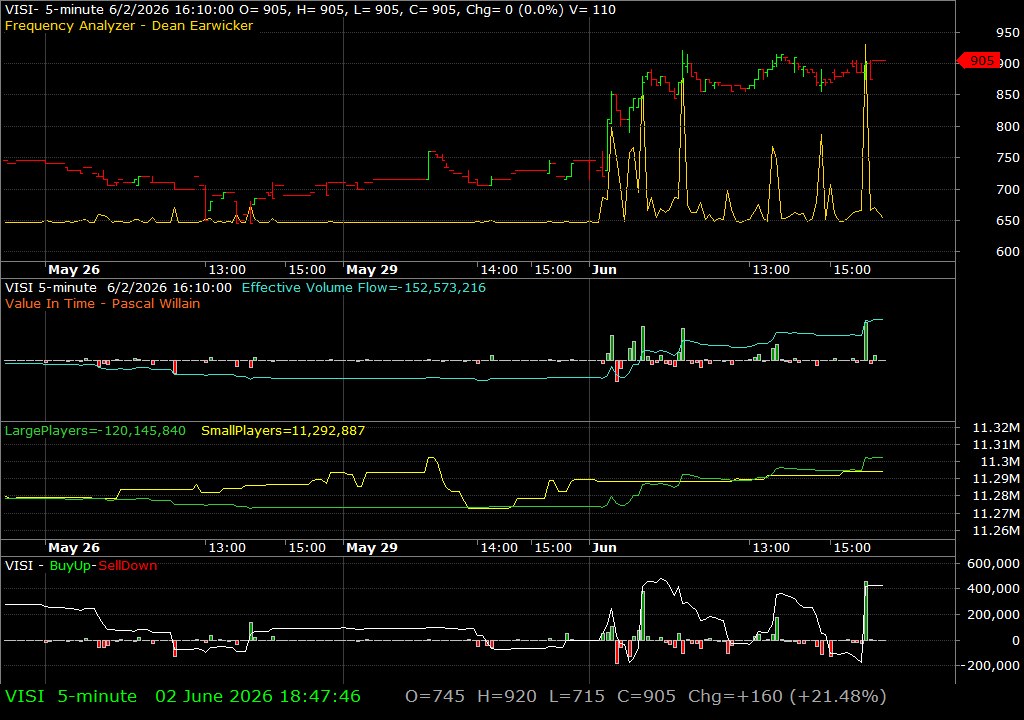The width and height of the screenshot is (1024, 720).
Task: Click '14:00' on the top time axis
Action: coord(499,270)
